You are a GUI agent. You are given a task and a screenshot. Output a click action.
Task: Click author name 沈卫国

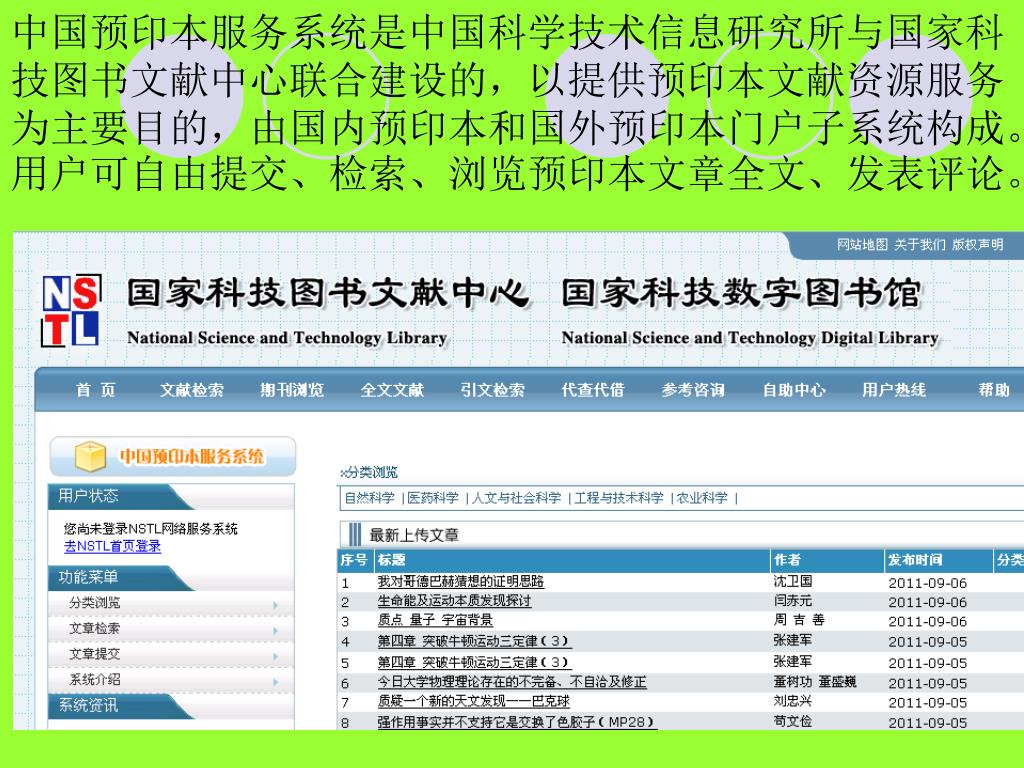(793, 581)
